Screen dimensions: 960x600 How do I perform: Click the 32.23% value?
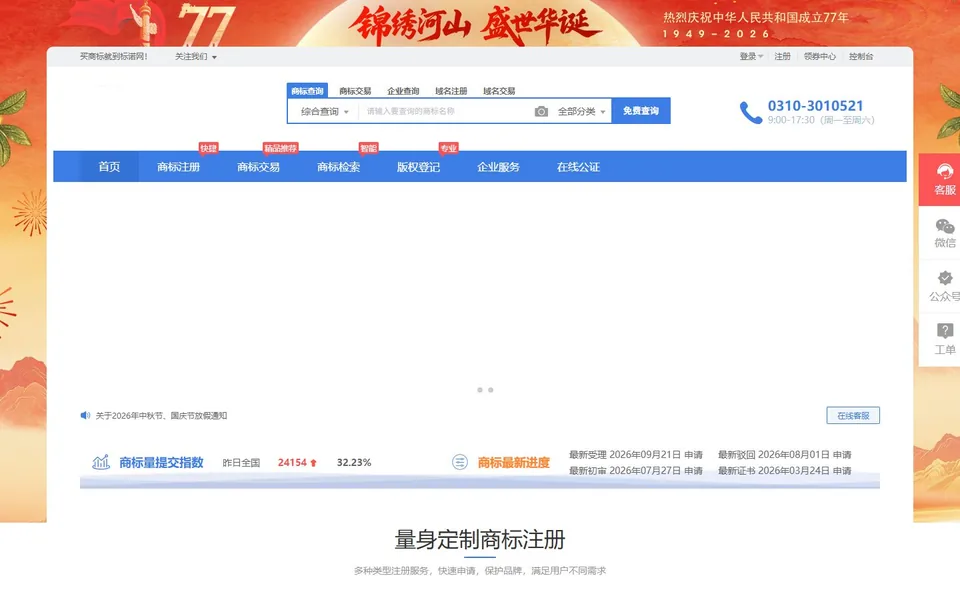point(354,463)
